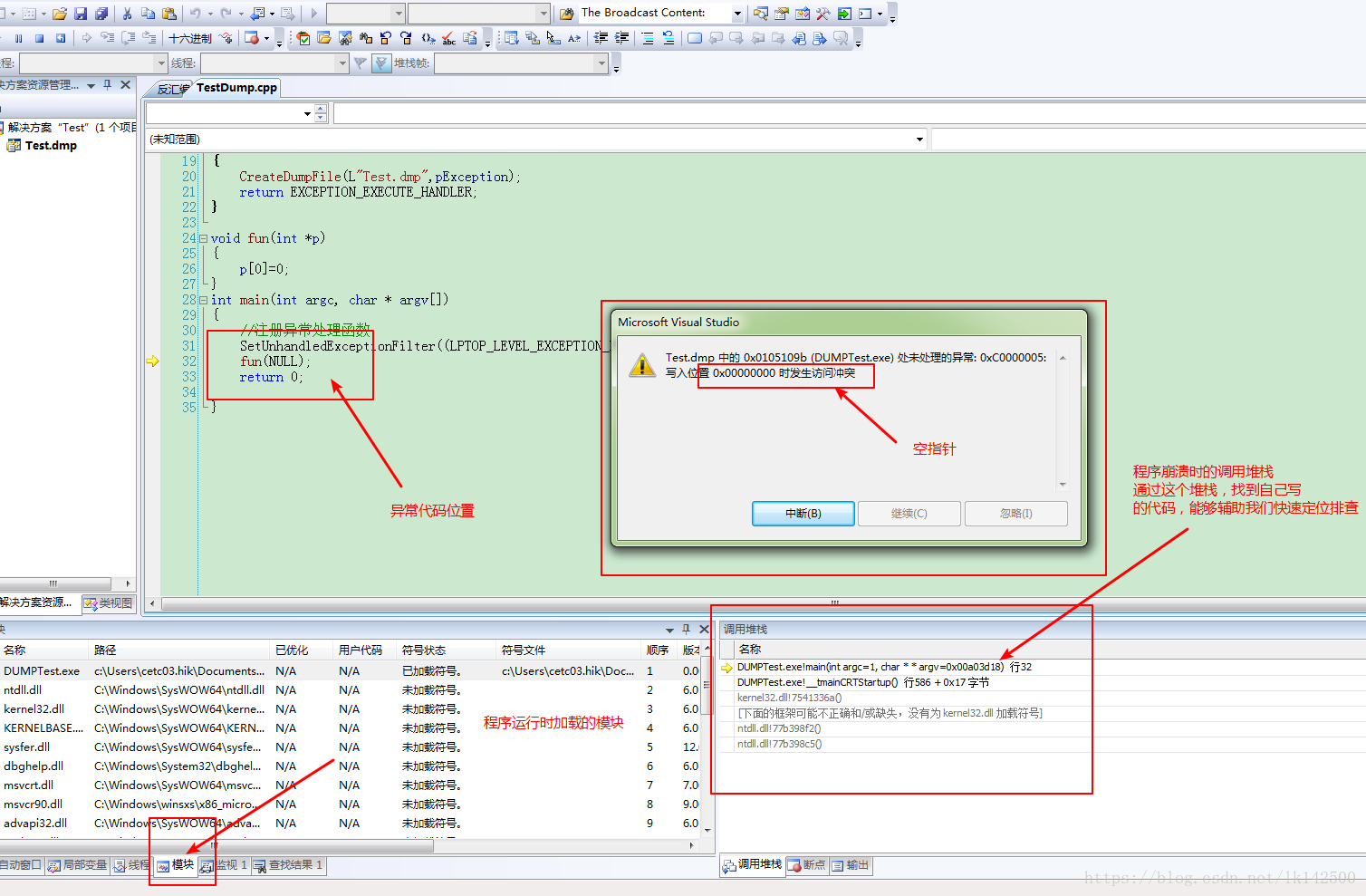Open the Solution Explorer panel options arrow

91,86
